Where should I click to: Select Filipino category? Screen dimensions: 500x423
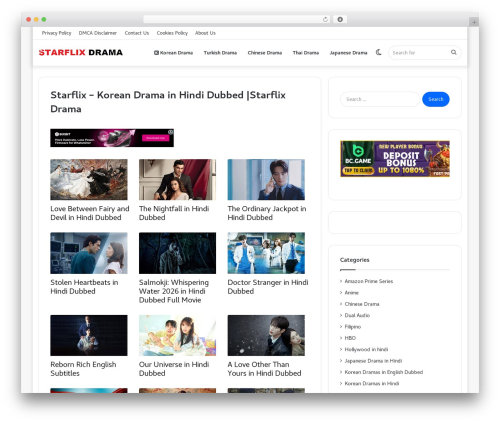[353, 327]
